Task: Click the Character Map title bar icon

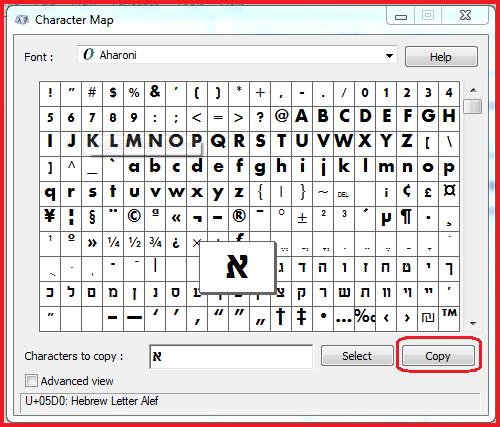Action: [x=22, y=20]
